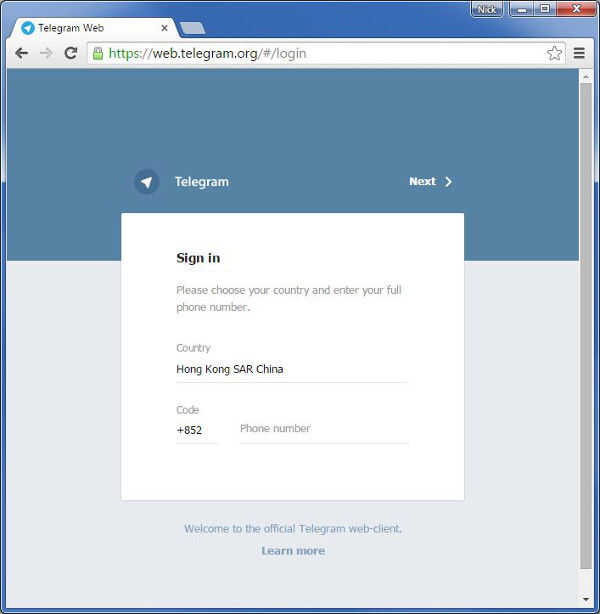Click the Country field label
The height and width of the screenshot is (614, 600).
pos(193,348)
